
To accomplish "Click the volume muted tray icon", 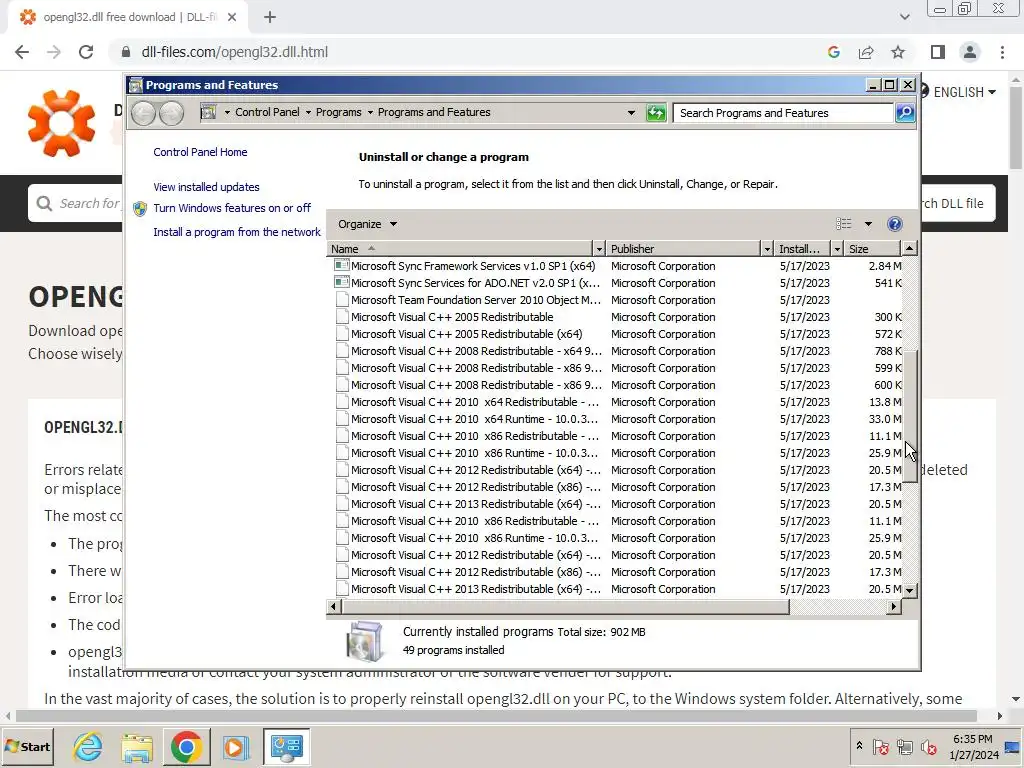I will [928, 746].
